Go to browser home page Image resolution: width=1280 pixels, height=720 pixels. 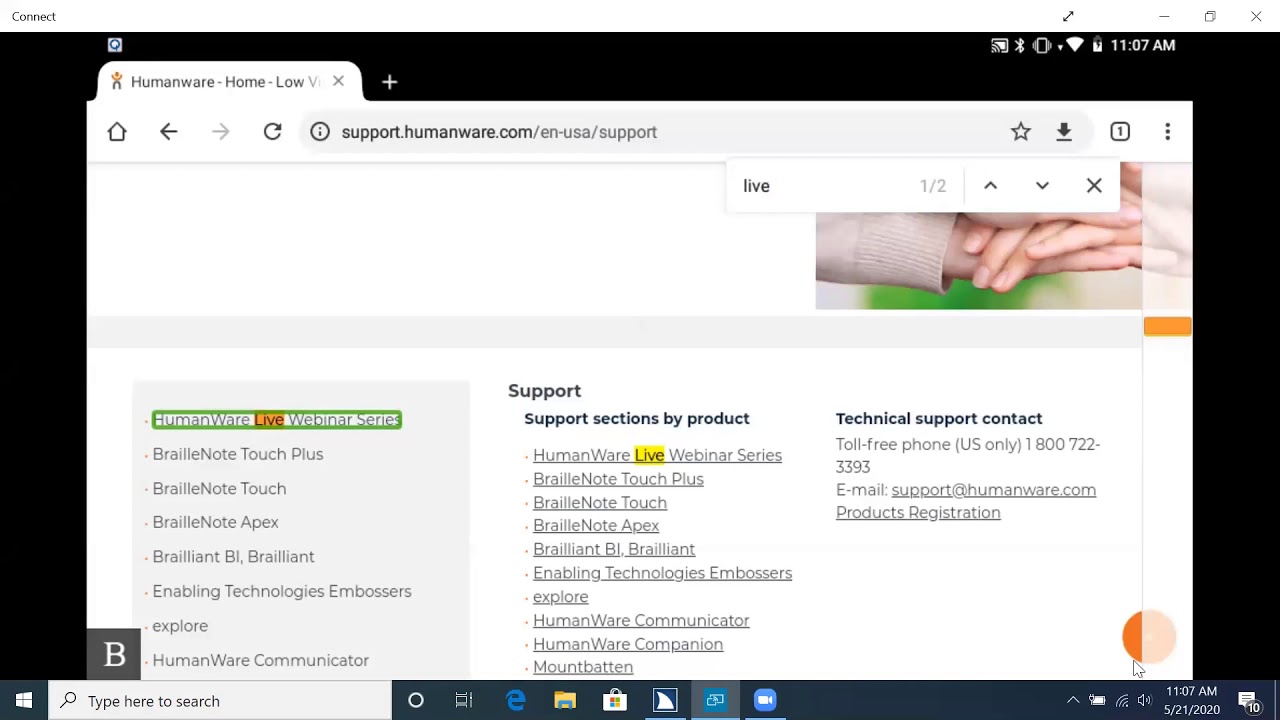coord(117,132)
